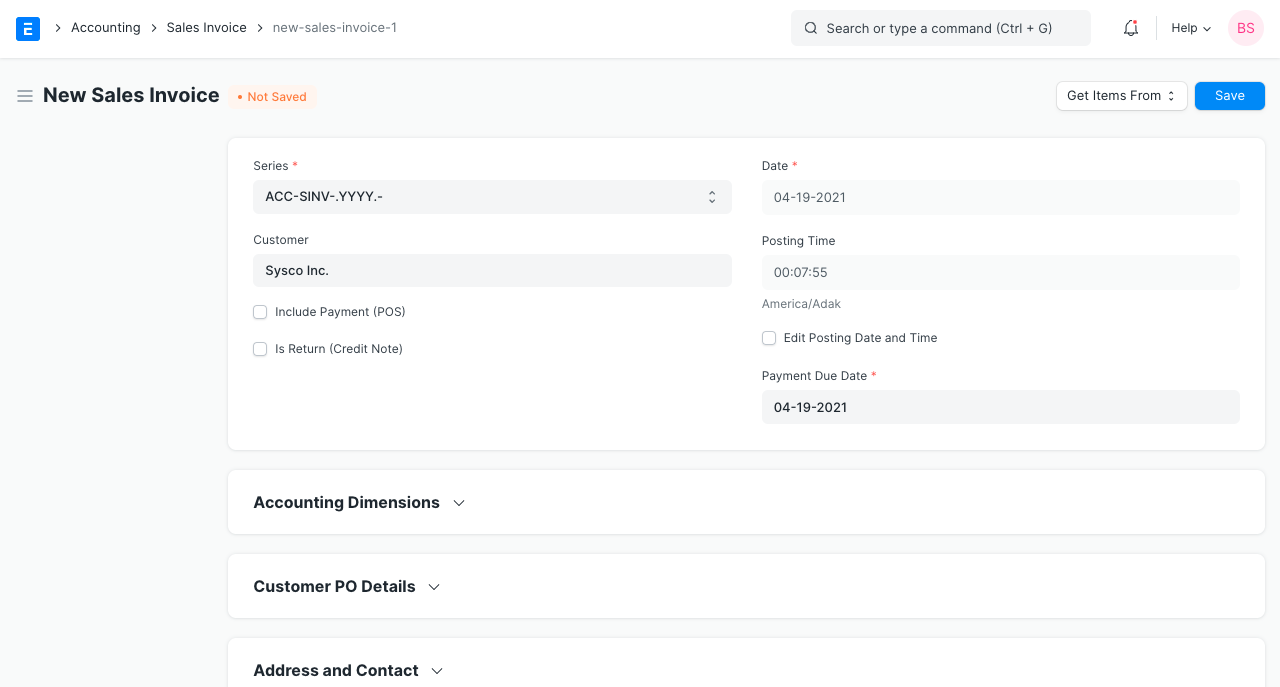Viewport: 1280px width, 687px height.
Task: Click the Customer field showing Sysco Inc.
Action: tap(492, 270)
